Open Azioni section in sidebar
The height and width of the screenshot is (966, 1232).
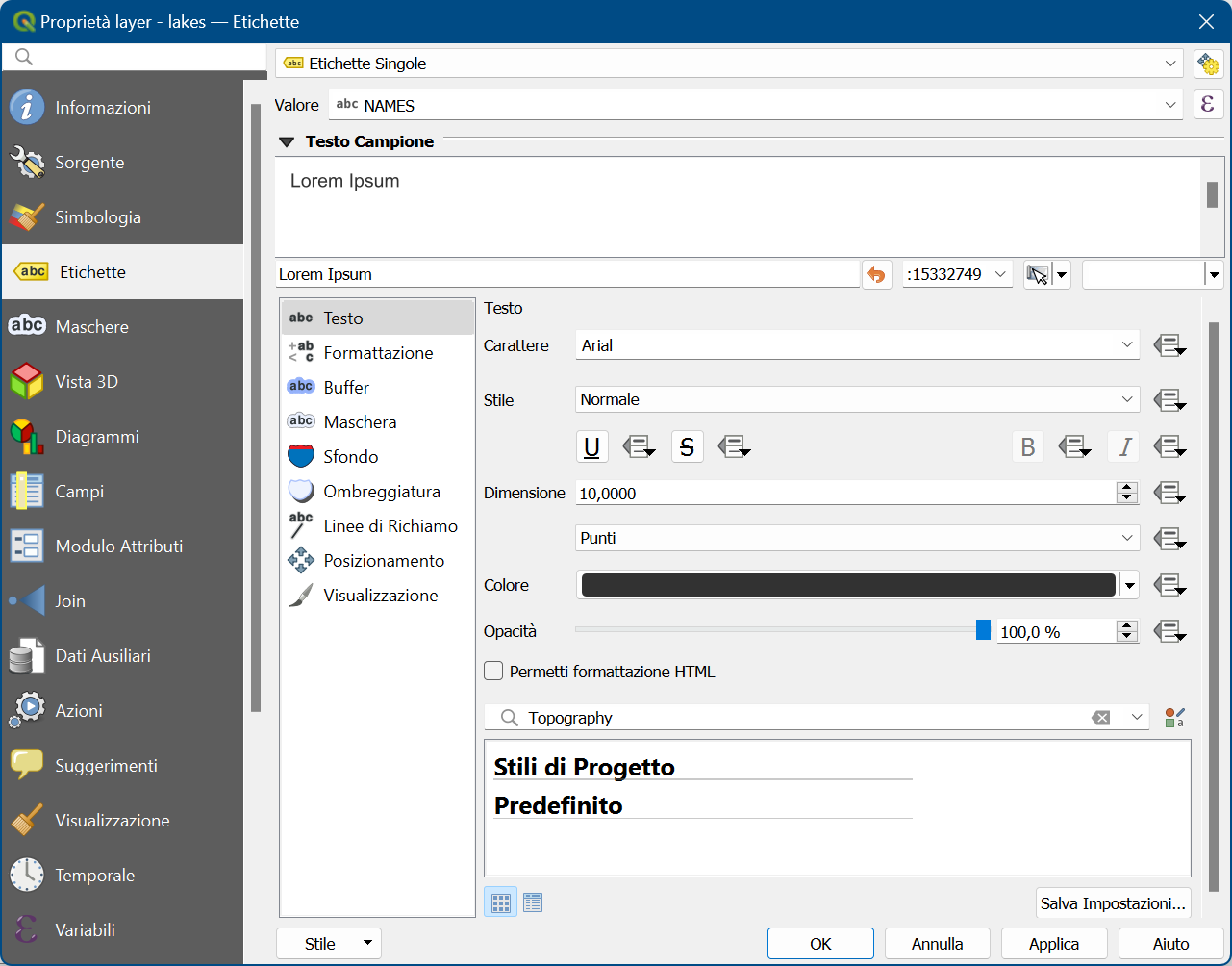(122, 711)
